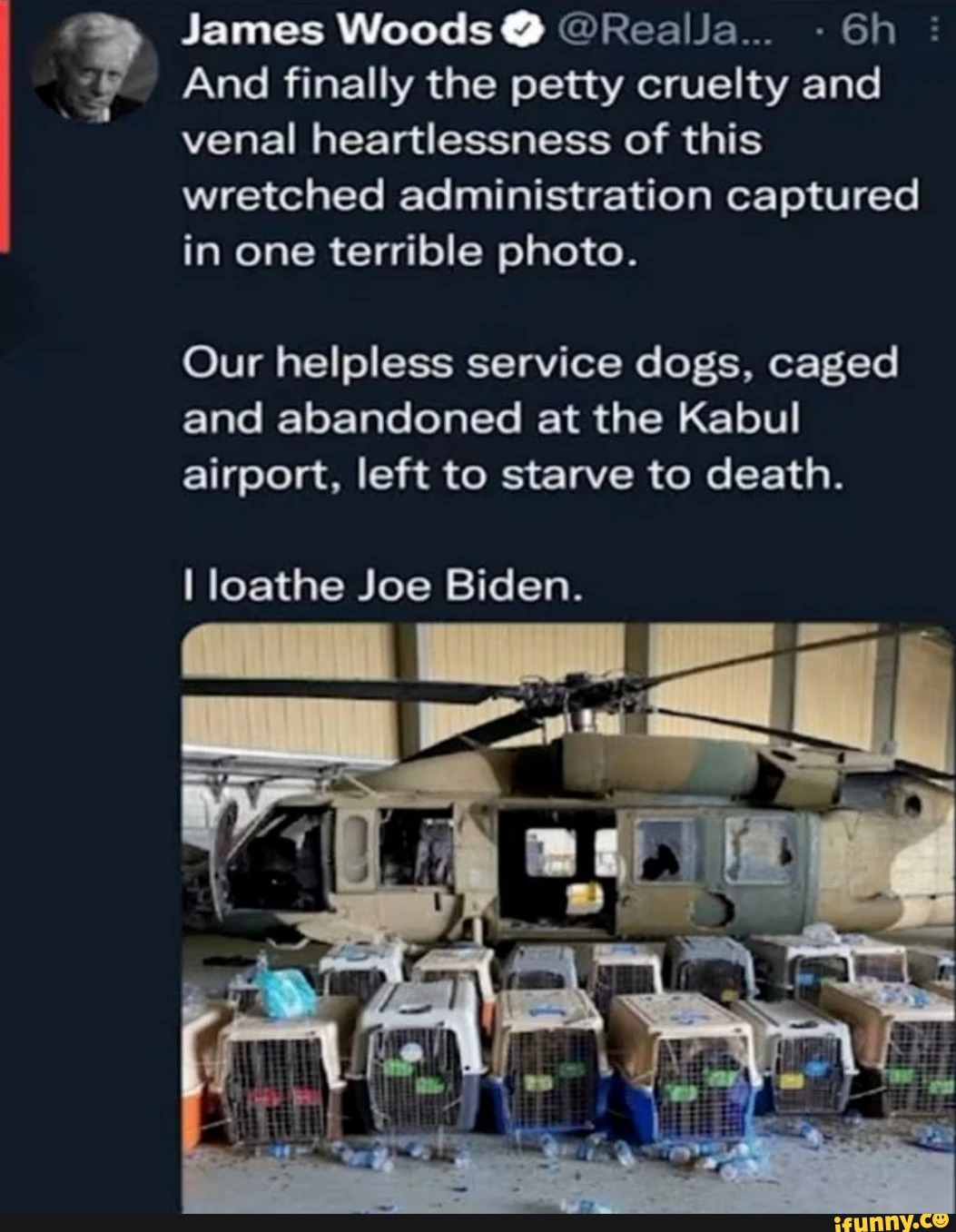Open the tweet's more options dots
This screenshot has width=956, height=1232.
(x=934, y=34)
